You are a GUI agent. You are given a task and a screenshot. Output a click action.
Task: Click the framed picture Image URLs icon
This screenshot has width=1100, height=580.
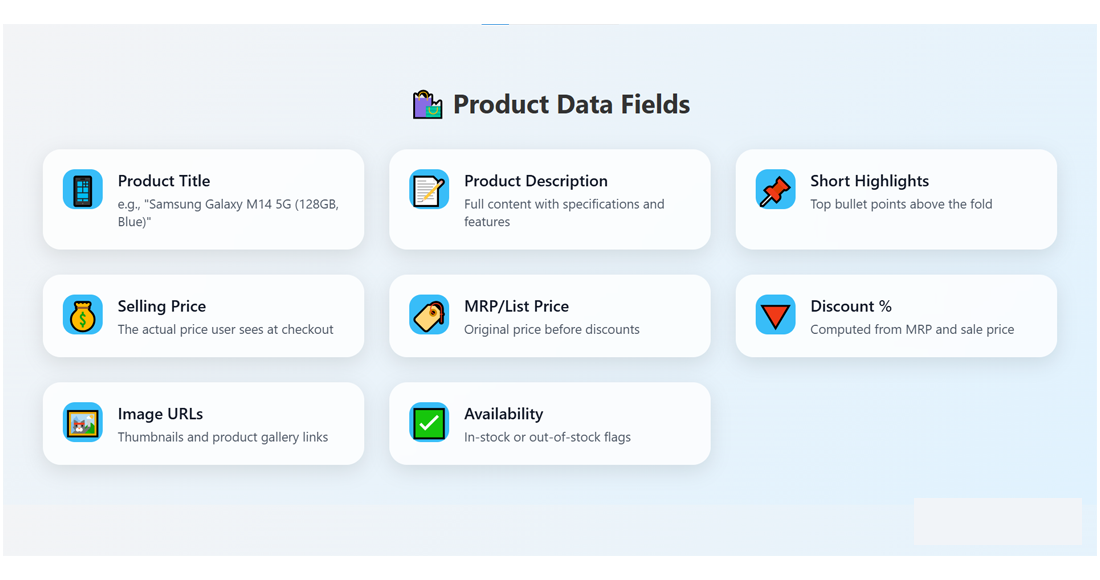83,423
